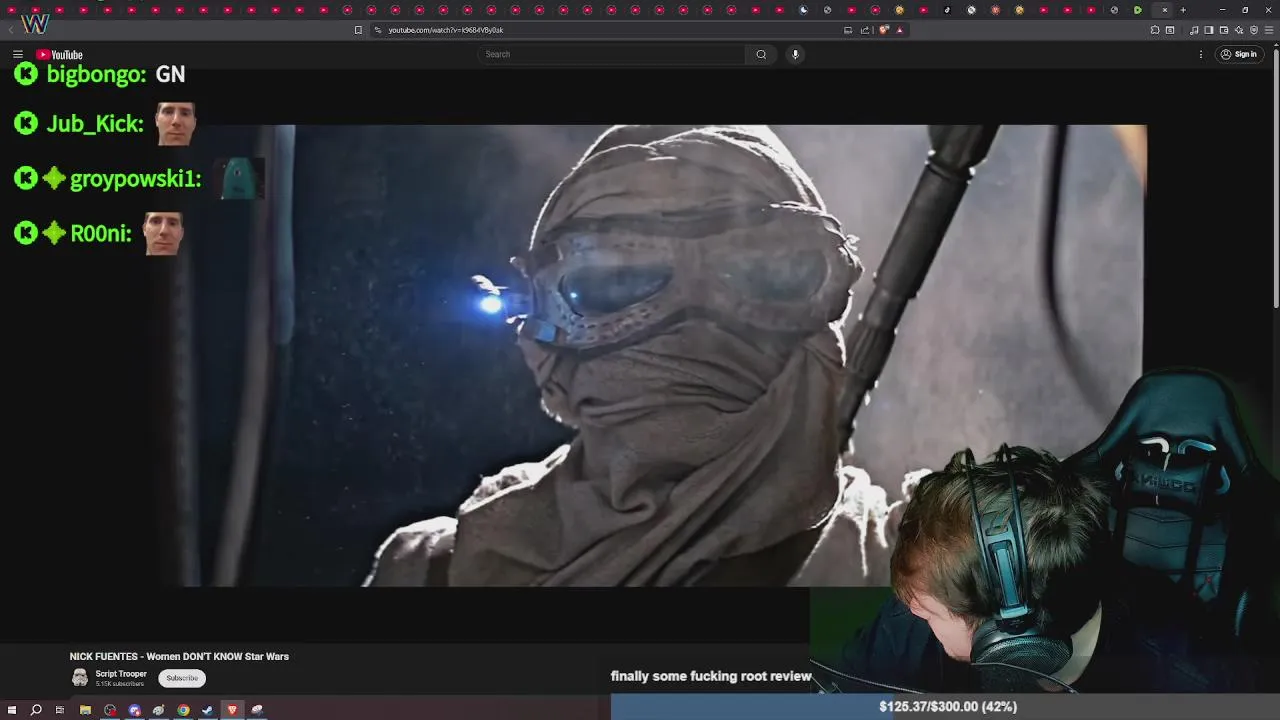The height and width of the screenshot is (720, 1280).
Task: Subscribe to the Script Trooper channel
Action: click(x=182, y=678)
